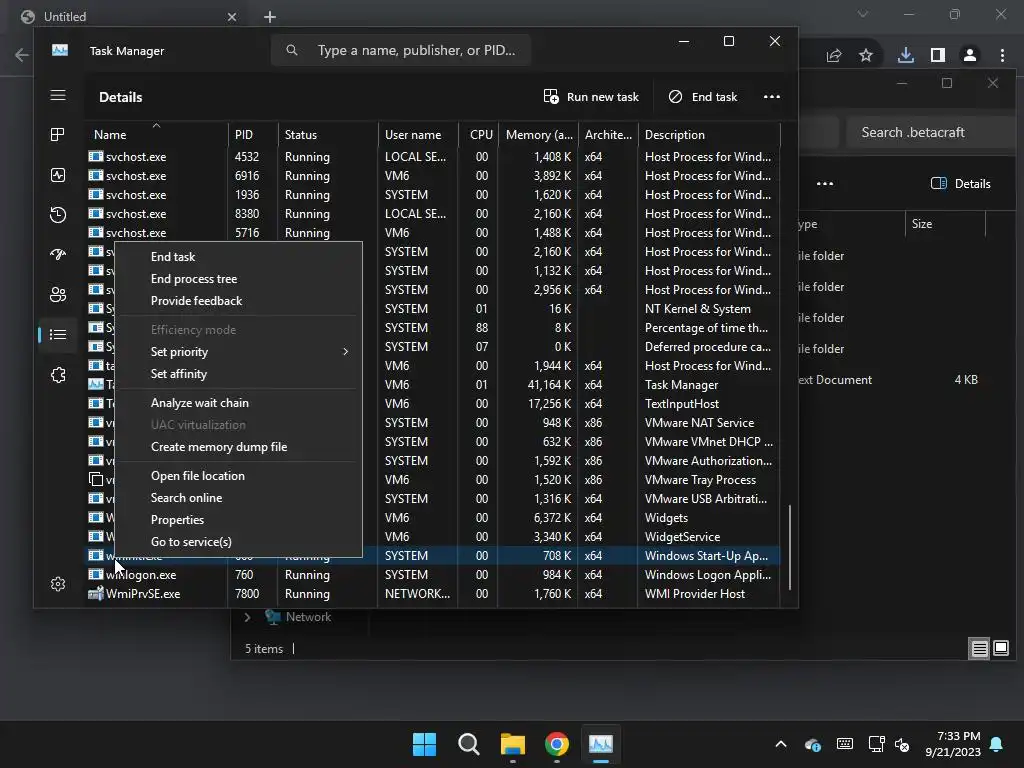The width and height of the screenshot is (1024, 768).
Task: Open Task Manager Settings gear icon
Action: pos(58,584)
